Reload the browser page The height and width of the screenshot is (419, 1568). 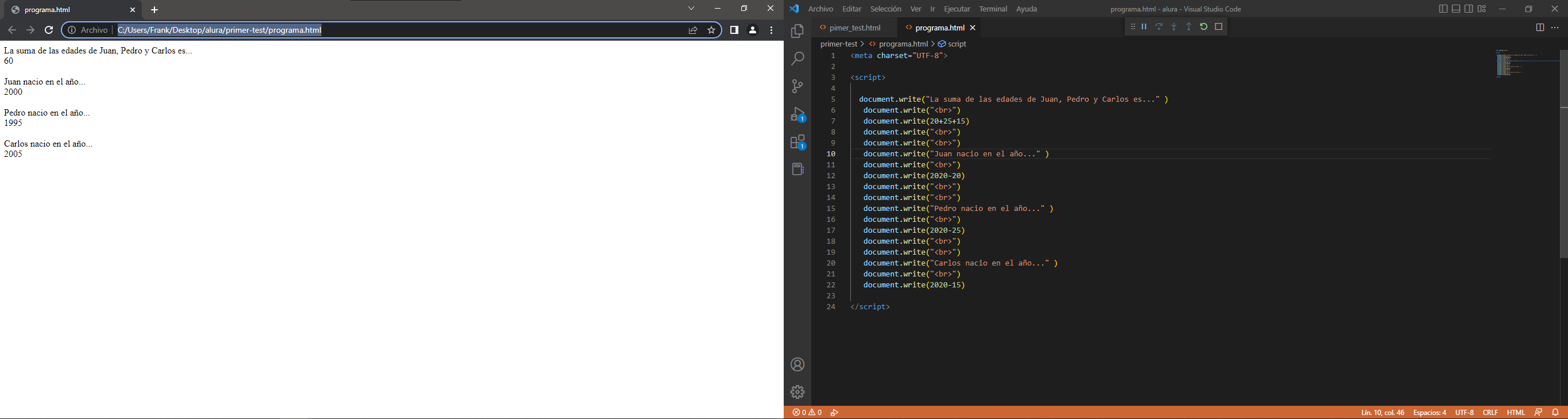click(x=49, y=30)
